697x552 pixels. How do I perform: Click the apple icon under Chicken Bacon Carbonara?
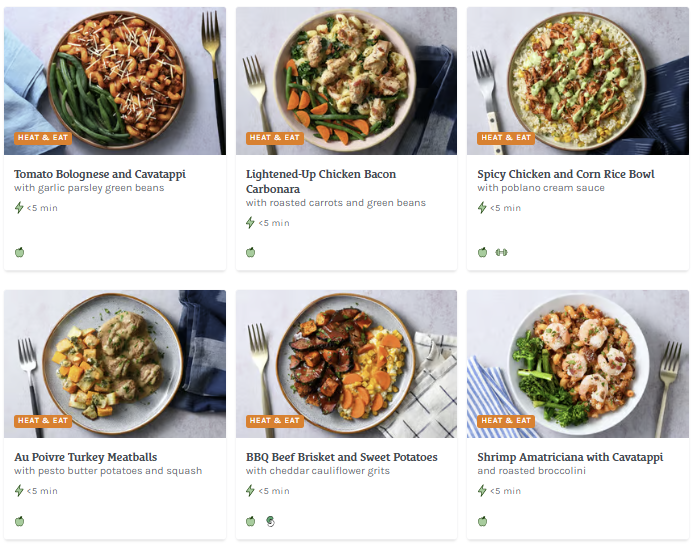click(x=251, y=252)
